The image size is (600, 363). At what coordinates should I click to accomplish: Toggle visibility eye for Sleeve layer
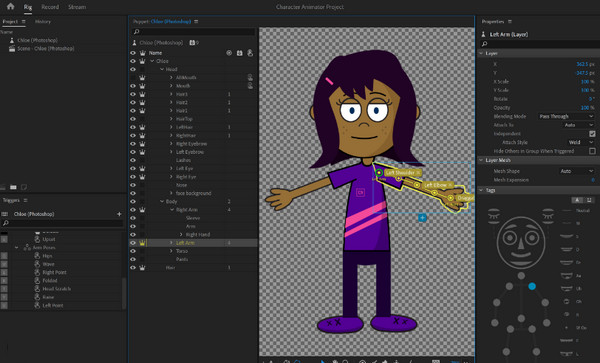(x=133, y=218)
